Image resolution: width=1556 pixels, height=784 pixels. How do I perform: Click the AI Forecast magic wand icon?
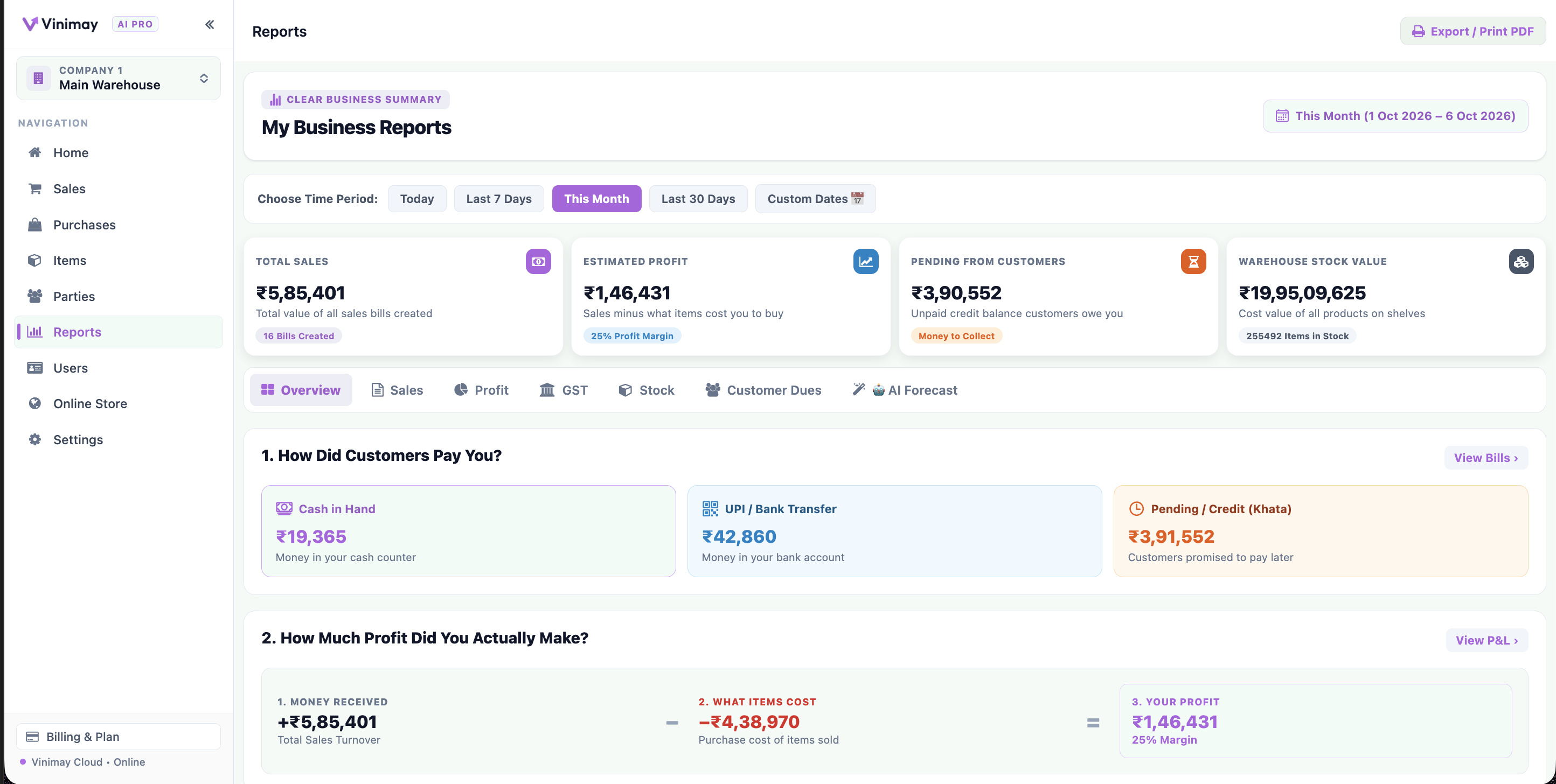[858, 390]
